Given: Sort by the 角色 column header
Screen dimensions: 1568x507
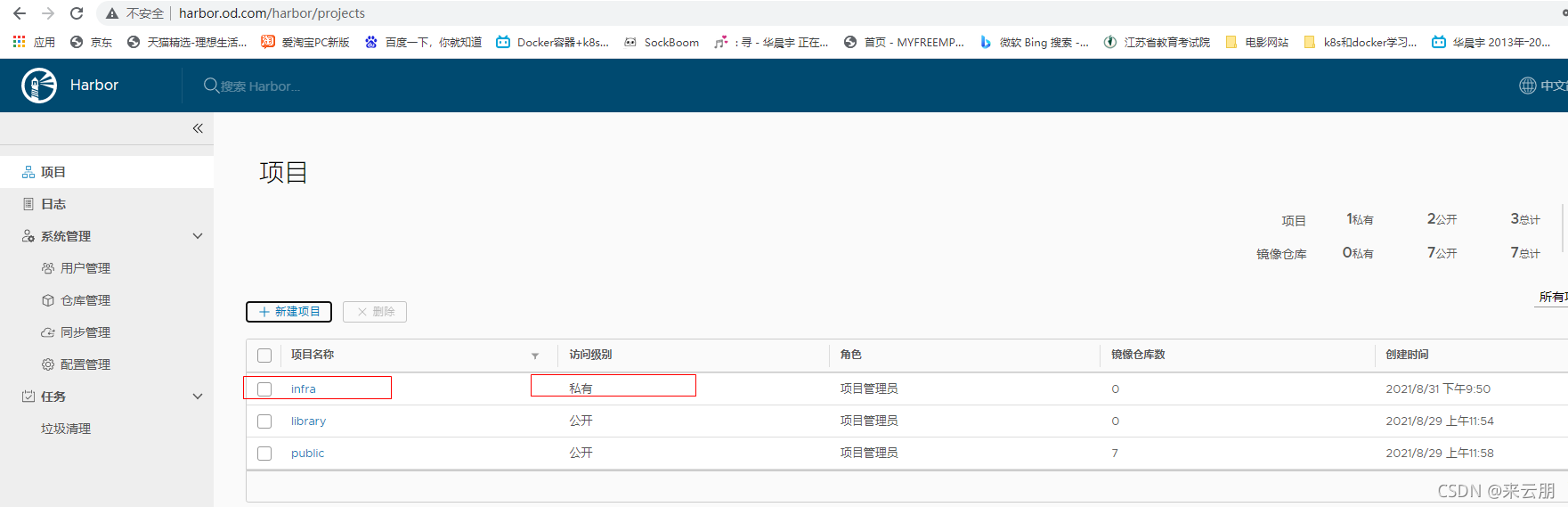Looking at the screenshot, I should [850, 355].
